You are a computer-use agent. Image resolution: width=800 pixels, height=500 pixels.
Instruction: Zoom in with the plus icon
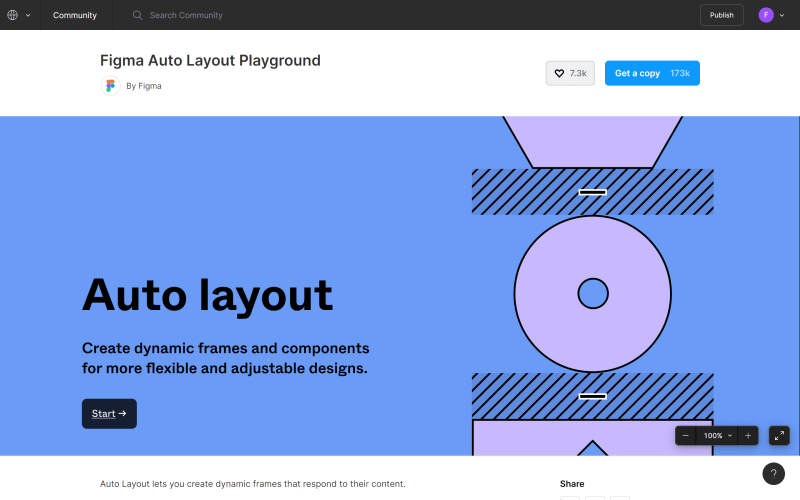748,436
